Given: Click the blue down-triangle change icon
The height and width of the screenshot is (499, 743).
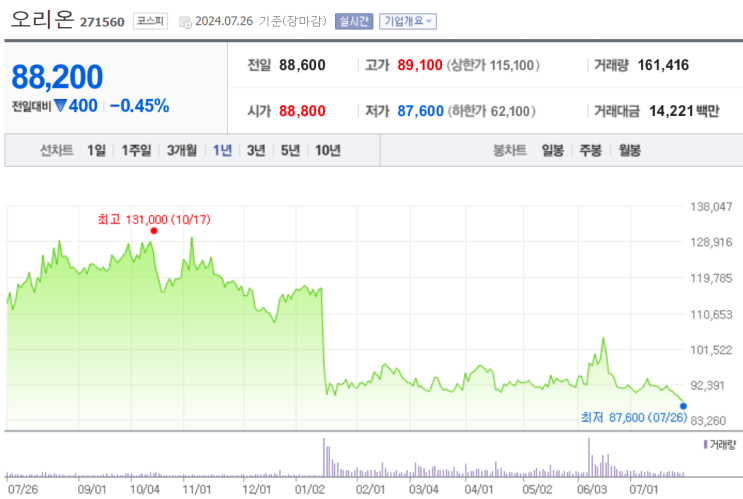Looking at the screenshot, I should click(x=60, y=105).
